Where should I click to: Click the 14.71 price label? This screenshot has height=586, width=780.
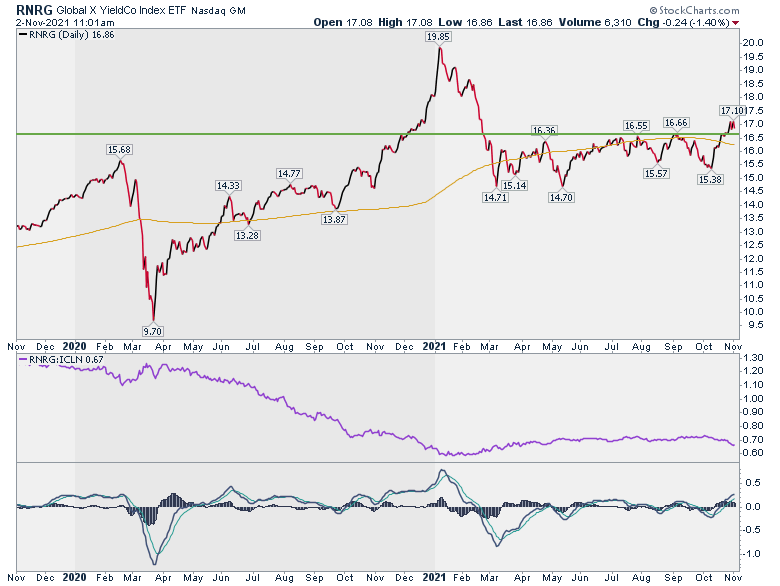pos(495,197)
